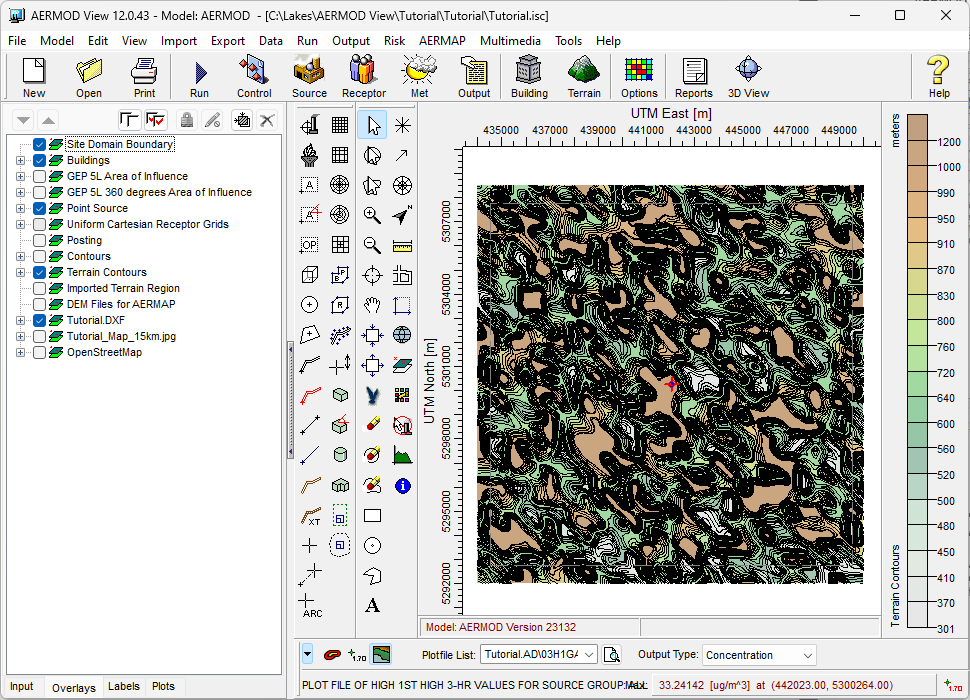Open Terrain from the main toolbar
The height and width of the screenshot is (700, 970).
(x=584, y=77)
